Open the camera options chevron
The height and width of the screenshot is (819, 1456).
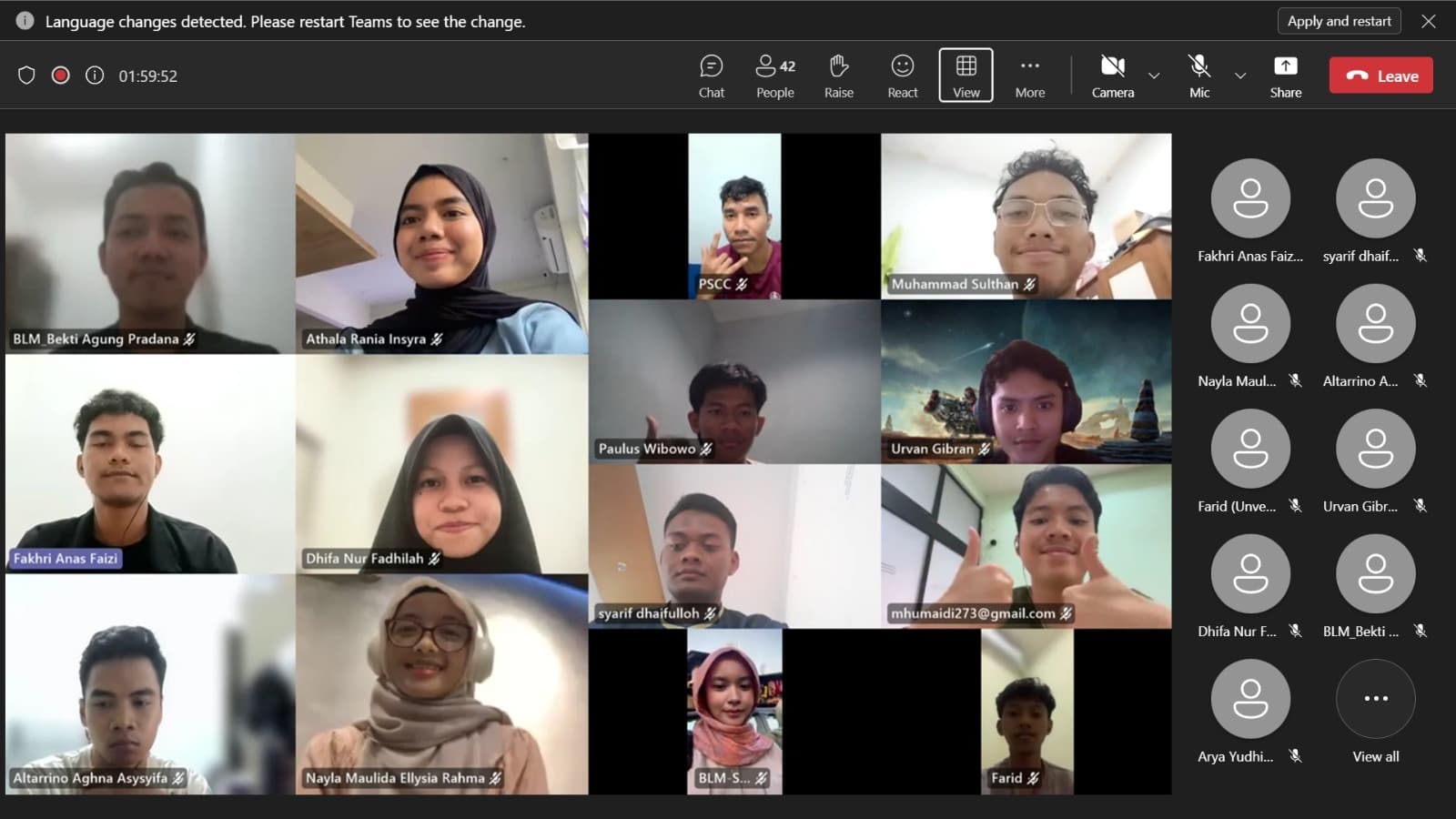[1154, 77]
